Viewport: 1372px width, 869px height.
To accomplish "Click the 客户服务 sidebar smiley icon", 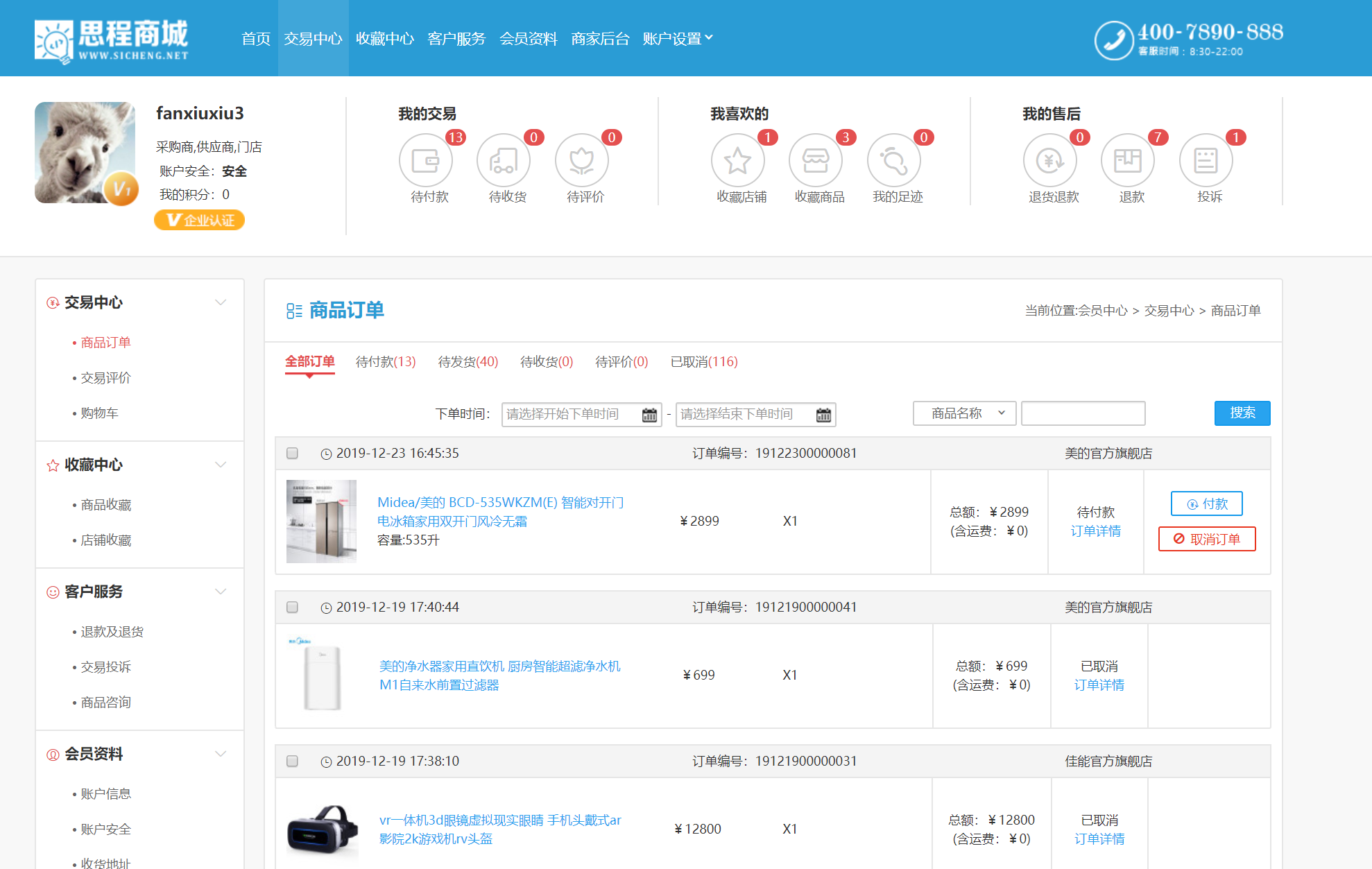I will click(53, 592).
